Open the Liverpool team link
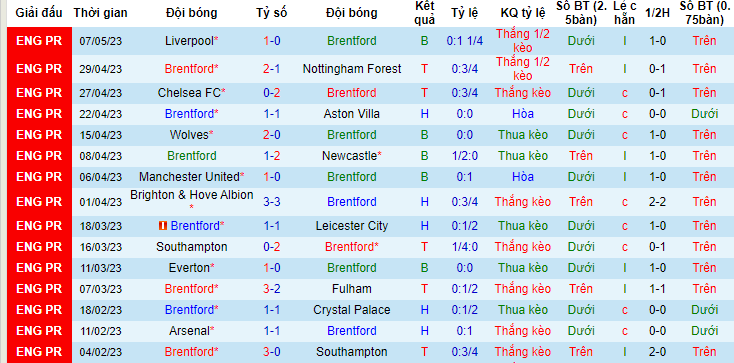The image size is (734, 363). [189, 41]
